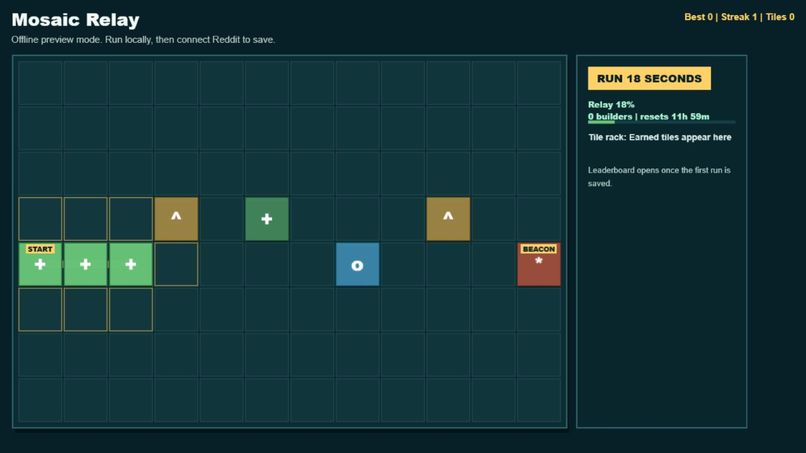The height and width of the screenshot is (453, 806).
Task: Place on outlined cell below the middle green plus tile
Action: click(x=85, y=310)
